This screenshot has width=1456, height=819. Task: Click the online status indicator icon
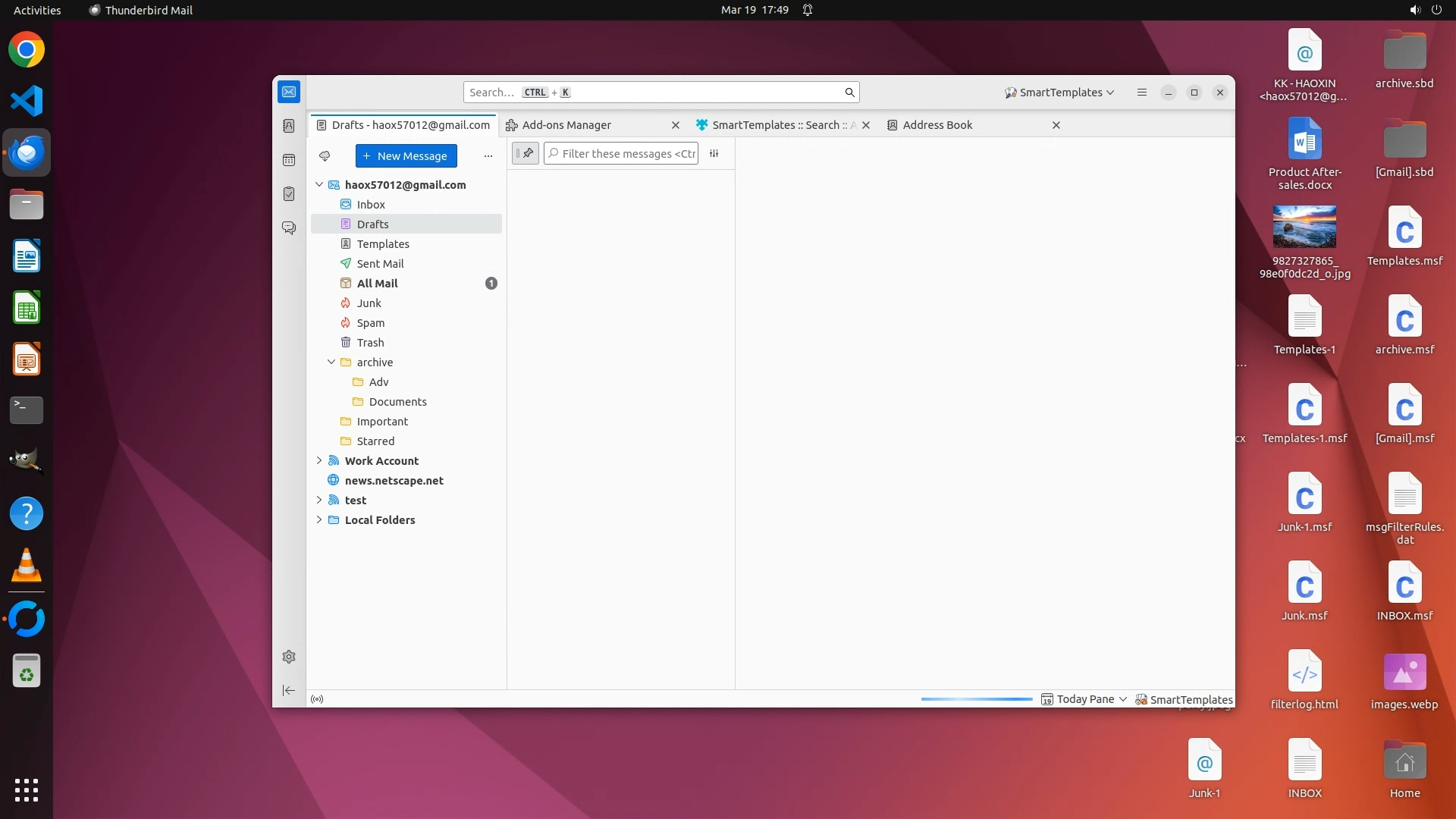pyautogui.click(x=317, y=699)
